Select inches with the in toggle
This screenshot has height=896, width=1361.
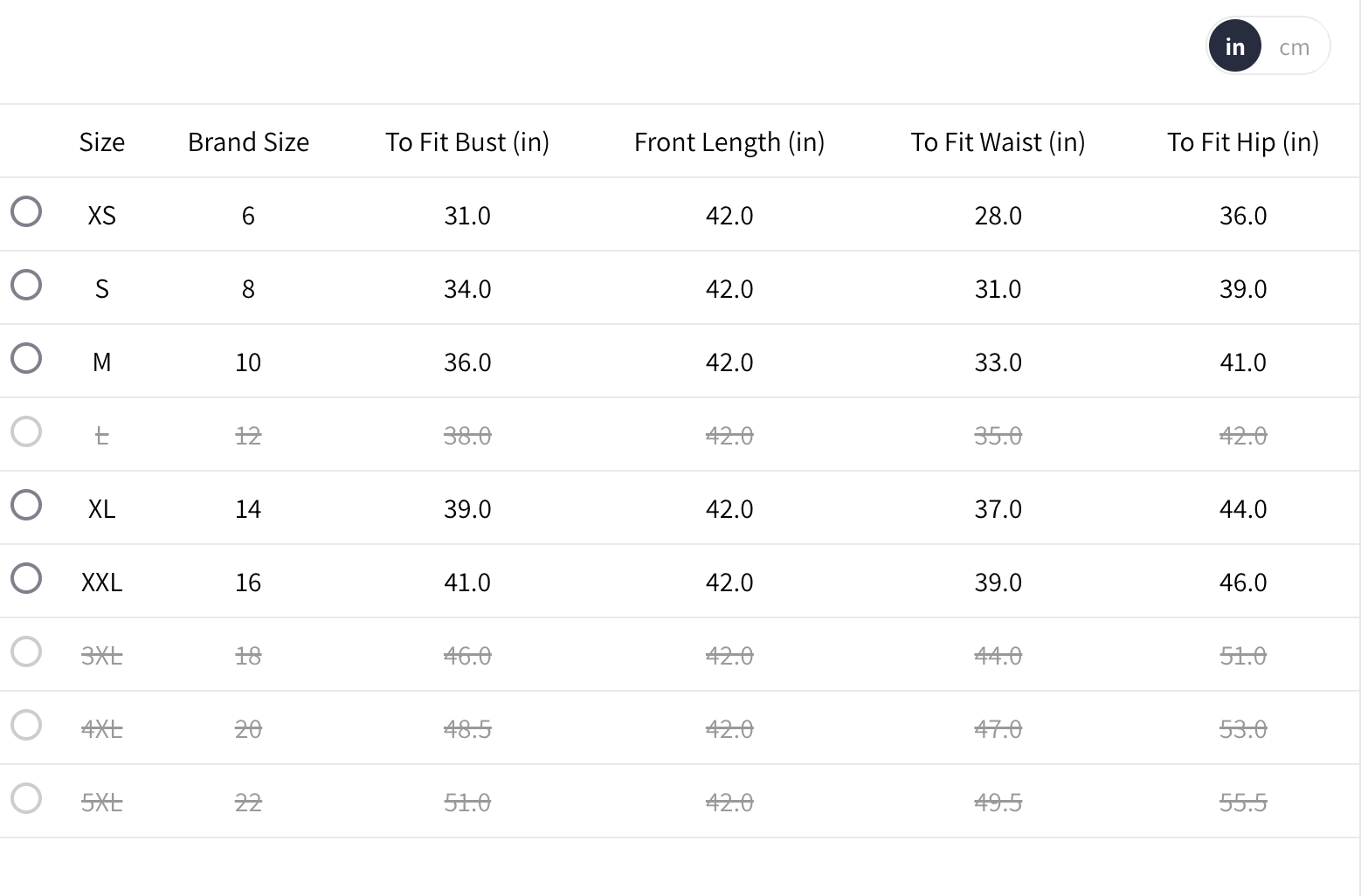(x=1234, y=47)
